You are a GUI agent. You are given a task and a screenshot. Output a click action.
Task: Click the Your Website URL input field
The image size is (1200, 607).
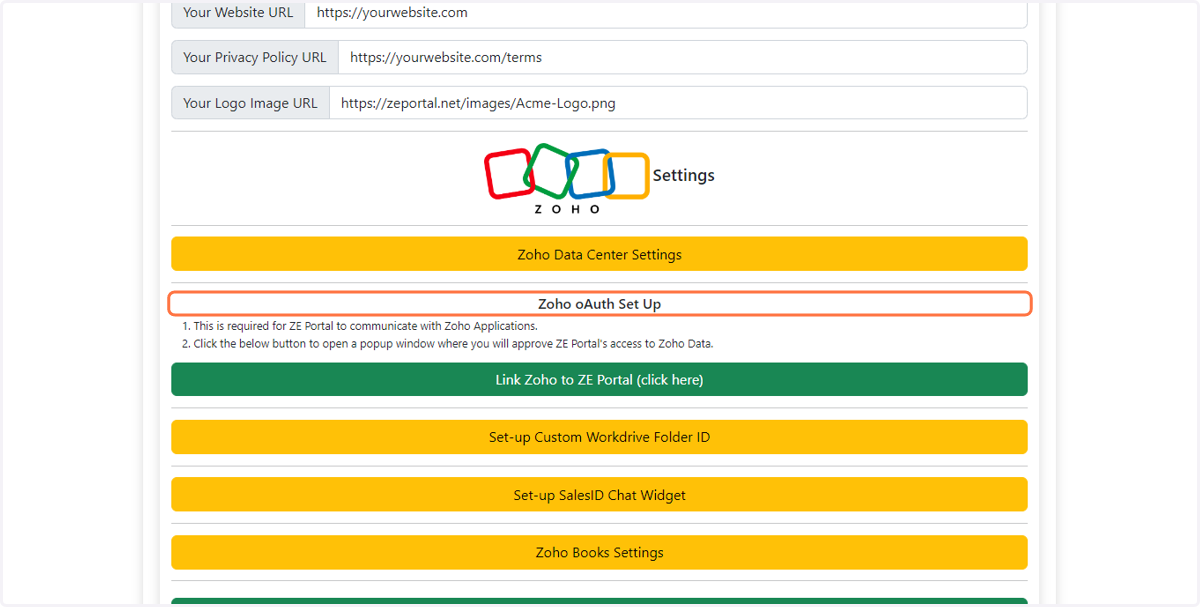[666, 14]
